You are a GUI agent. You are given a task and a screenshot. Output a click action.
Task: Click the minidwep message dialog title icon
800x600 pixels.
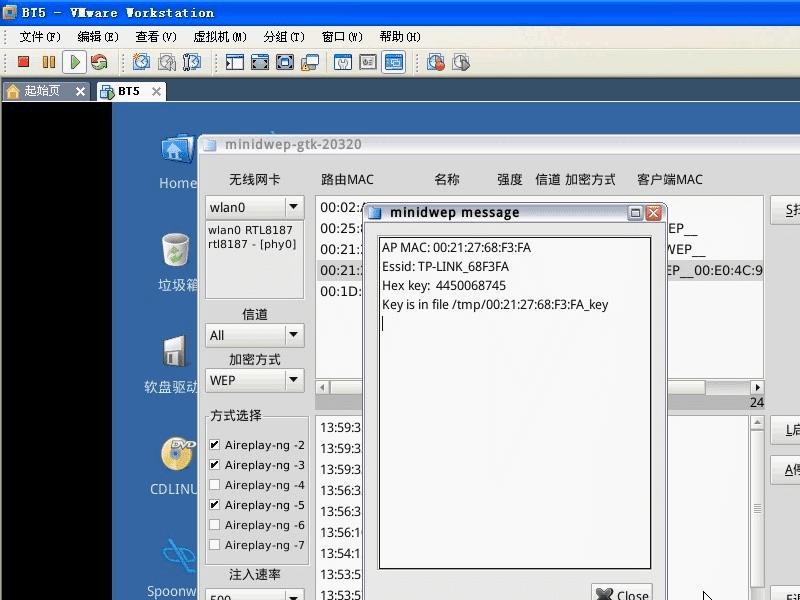point(375,212)
